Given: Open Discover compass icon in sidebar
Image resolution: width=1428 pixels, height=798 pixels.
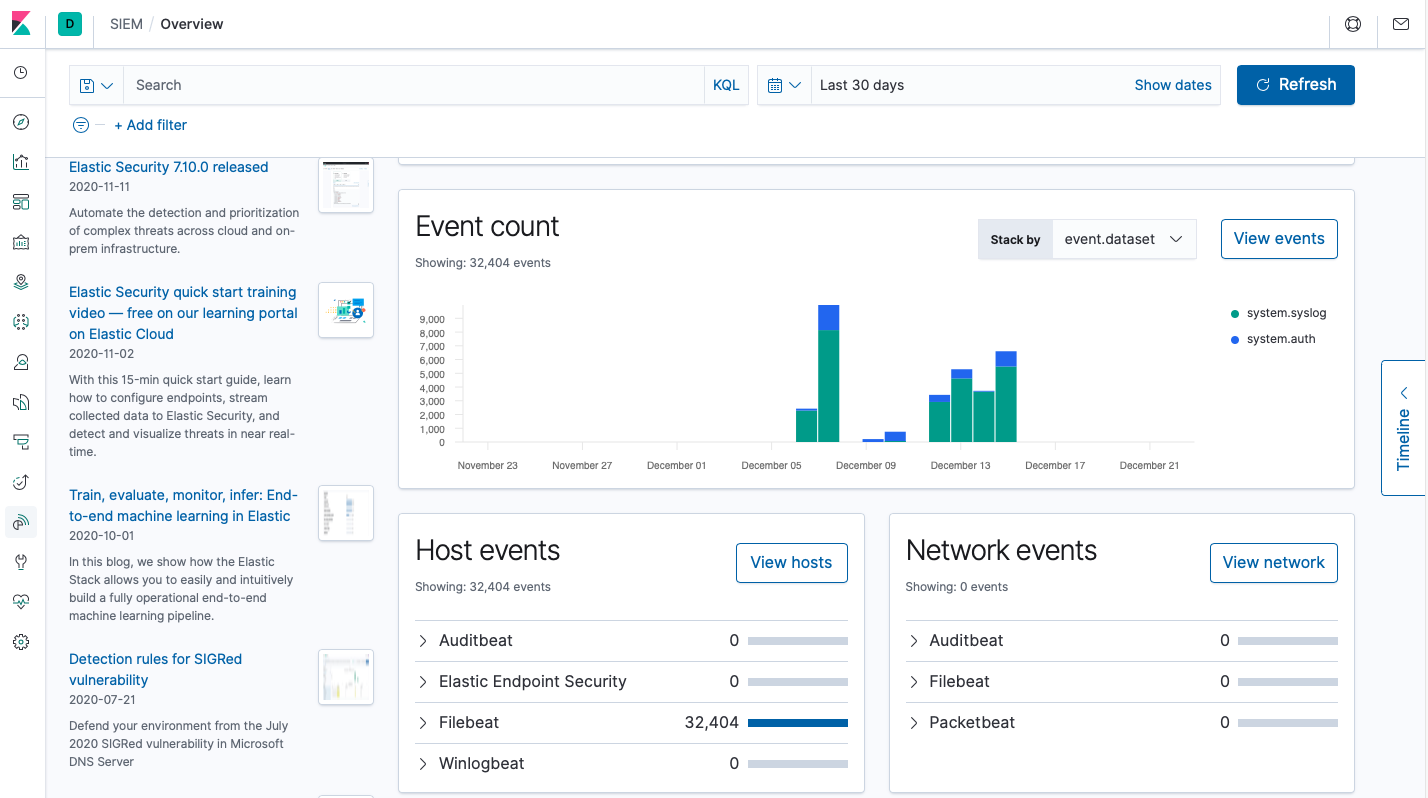Looking at the screenshot, I should pos(21,122).
